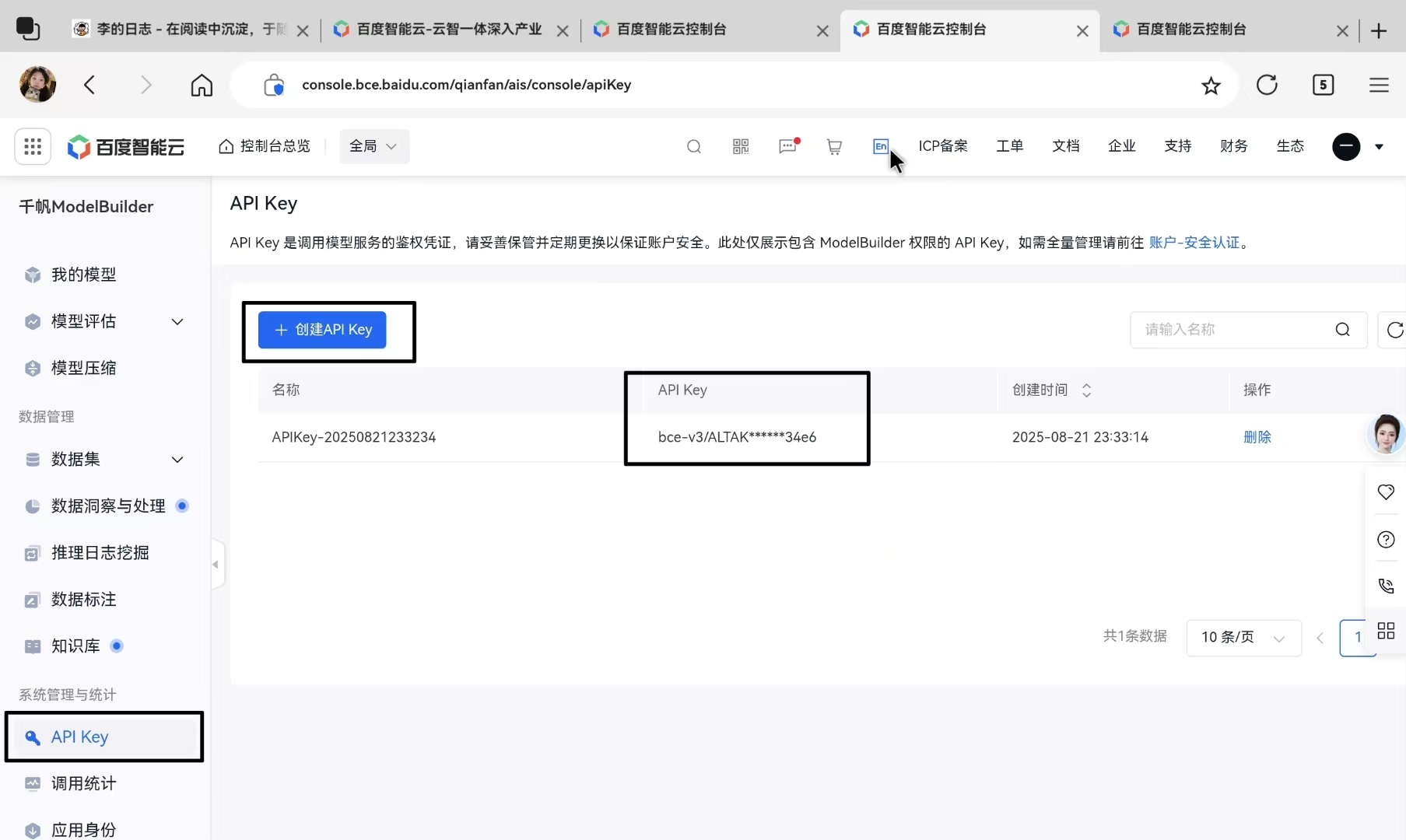Open 推理日志挖掘 in sidebar

(100, 552)
